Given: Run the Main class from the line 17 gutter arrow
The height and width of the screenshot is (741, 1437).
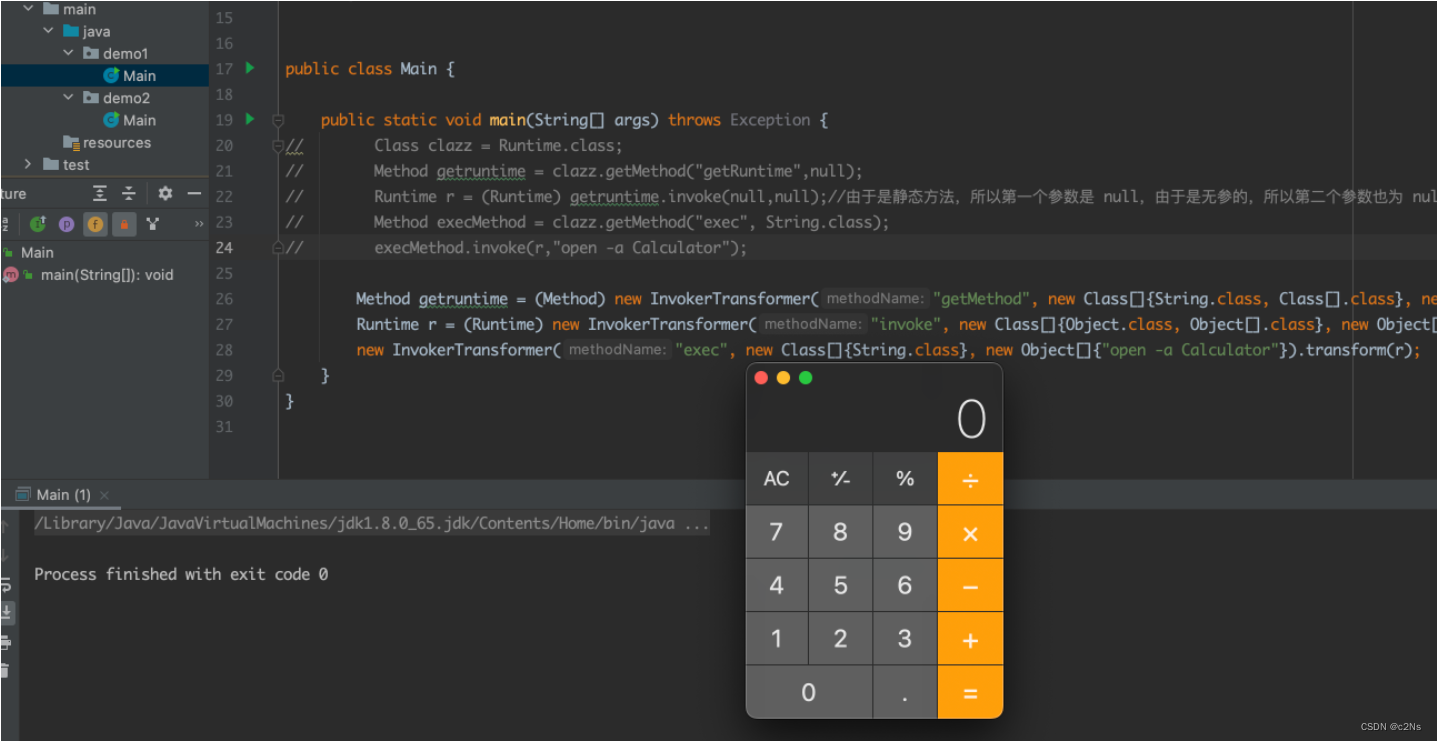Looking at the screenshot, I should point(249,68).
